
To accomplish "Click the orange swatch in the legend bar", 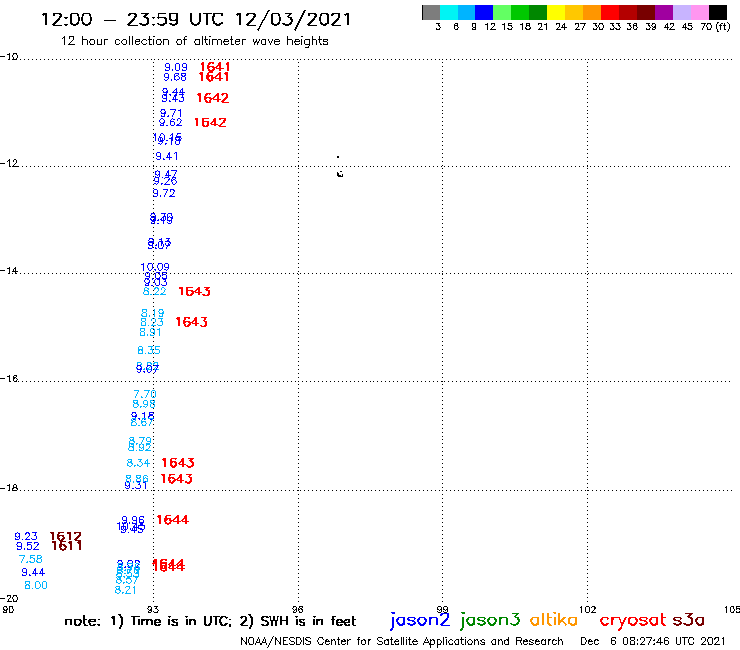I will [592, 12].
